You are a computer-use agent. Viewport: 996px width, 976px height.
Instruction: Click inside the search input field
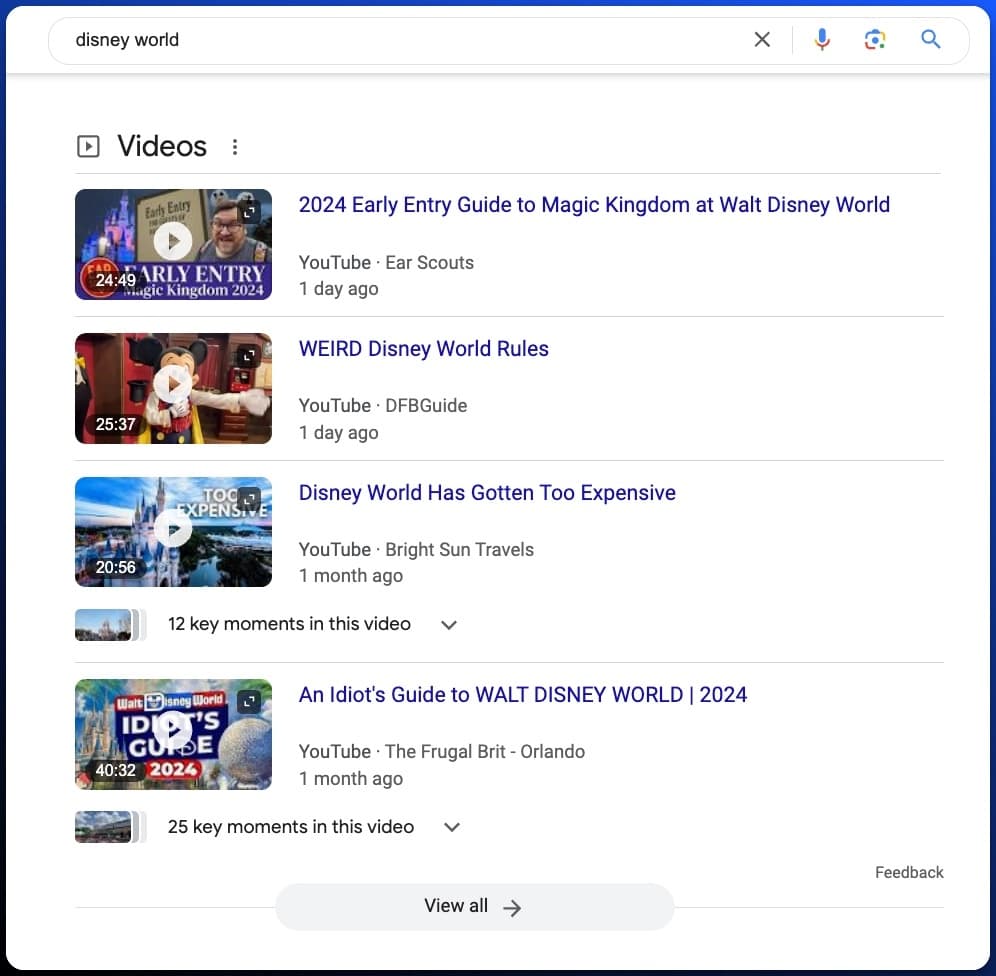(400, 39)
